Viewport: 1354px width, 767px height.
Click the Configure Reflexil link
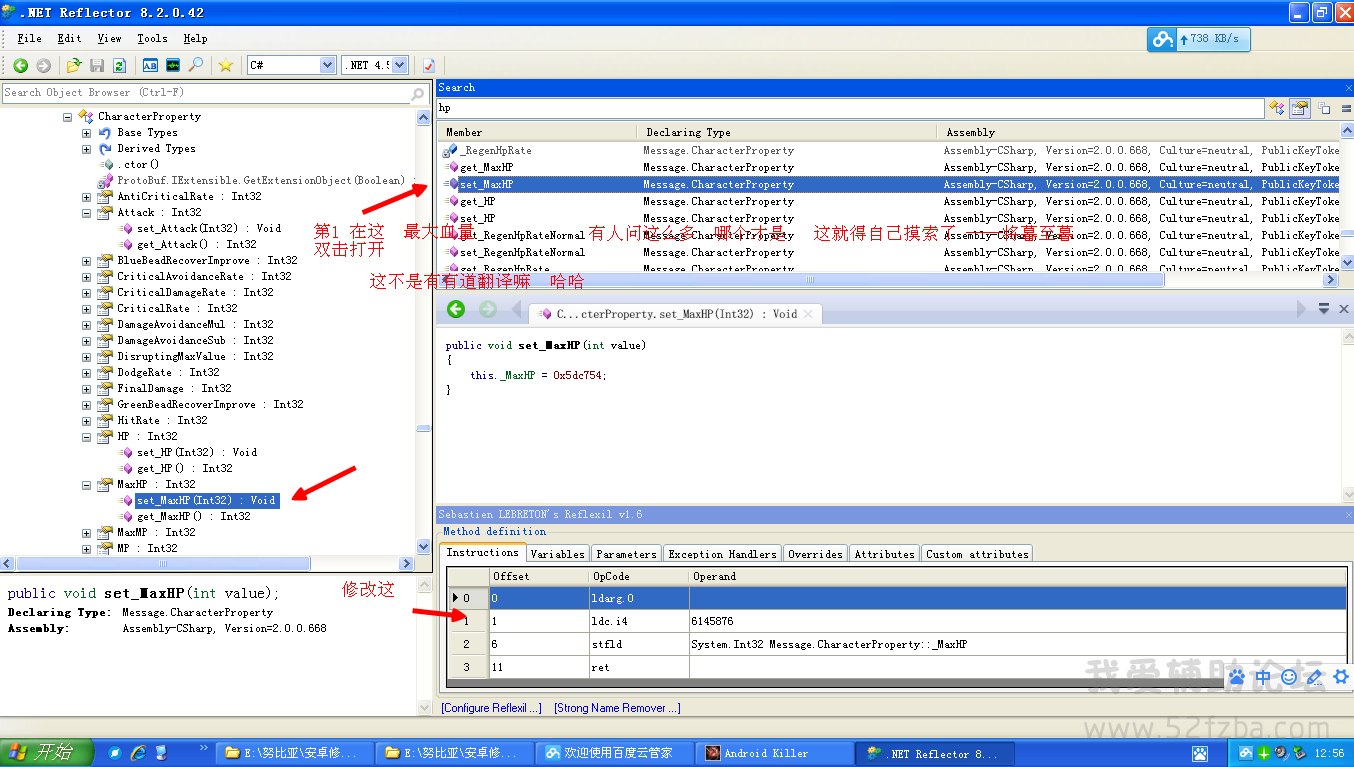pyautogui.click(x=491, y=708)
